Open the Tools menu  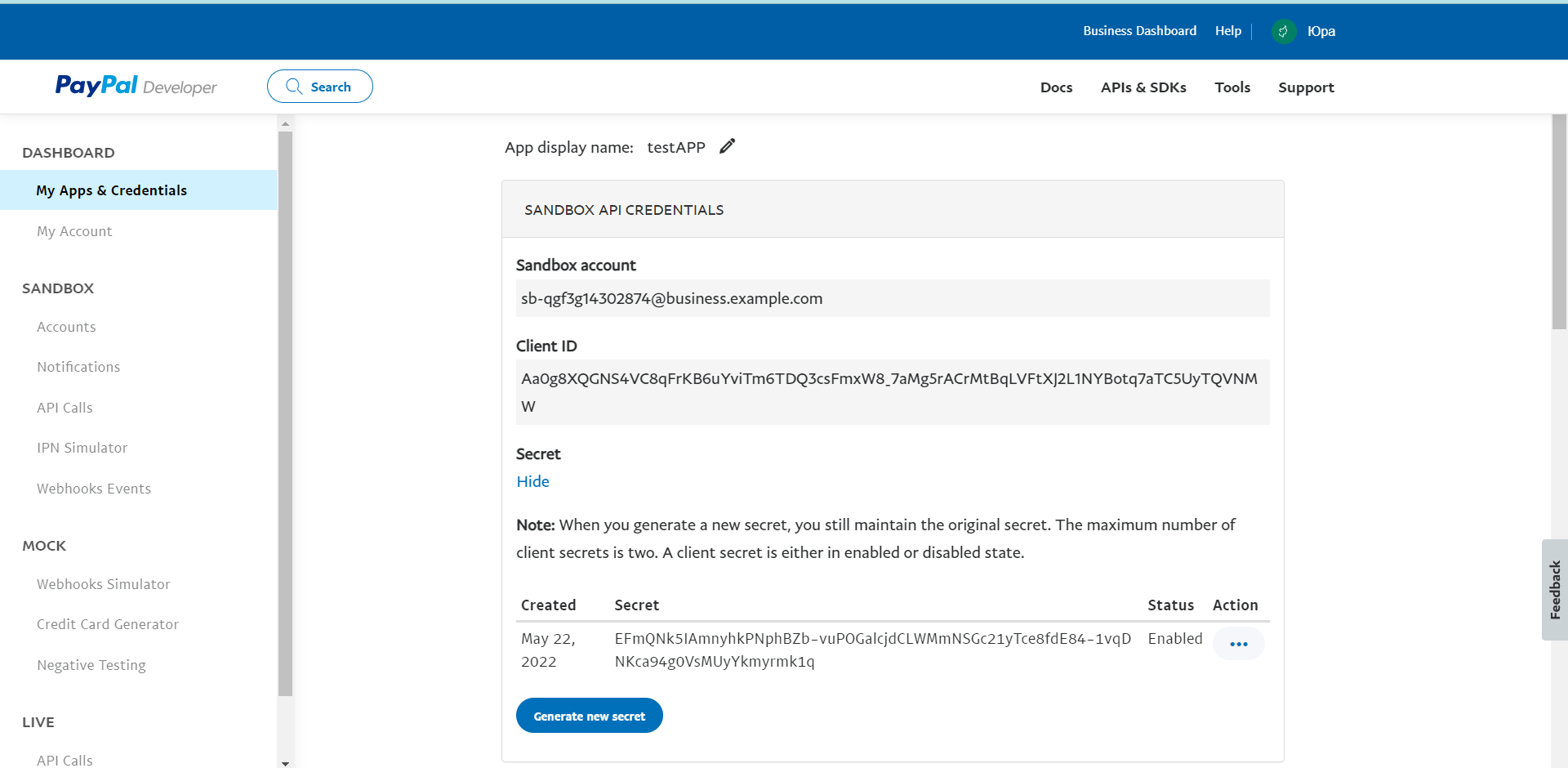pyautogui.click(x=1232, y=87)
